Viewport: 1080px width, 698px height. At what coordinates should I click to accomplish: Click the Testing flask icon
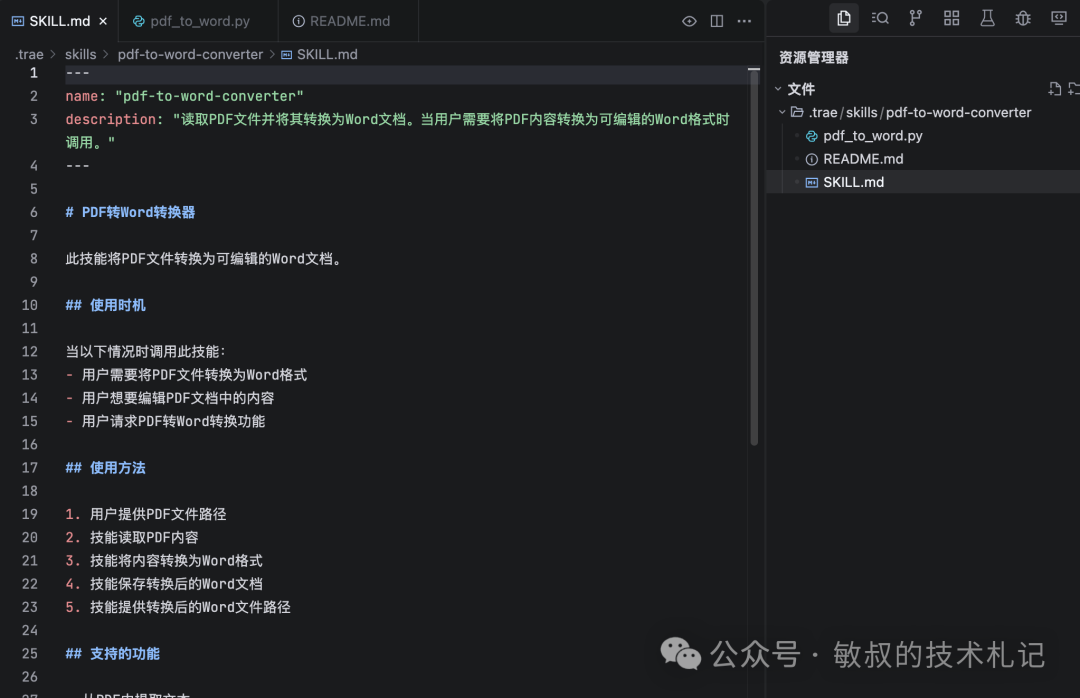[987, 17]
